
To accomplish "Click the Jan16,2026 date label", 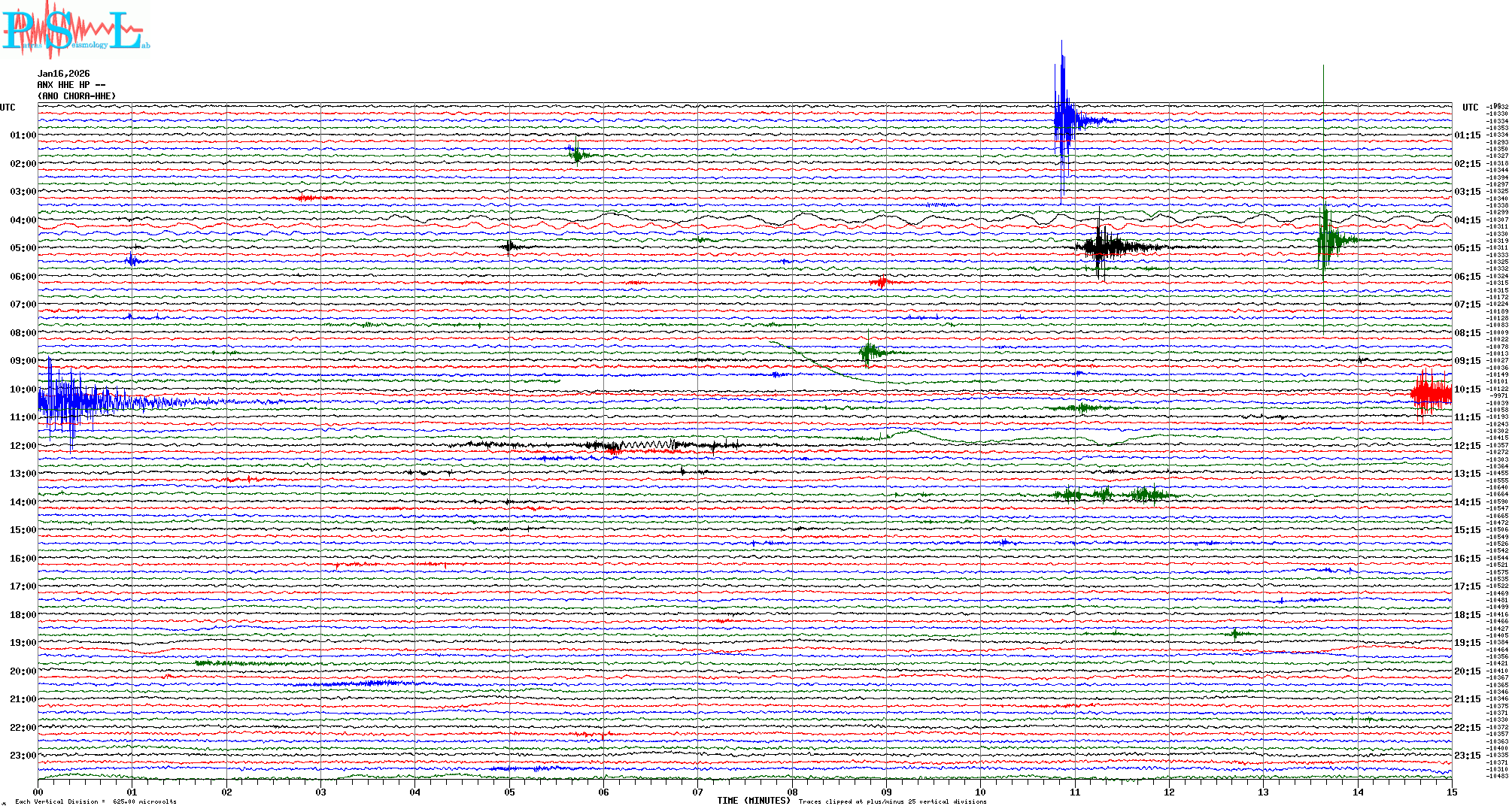I will click(x=63, y=74).
